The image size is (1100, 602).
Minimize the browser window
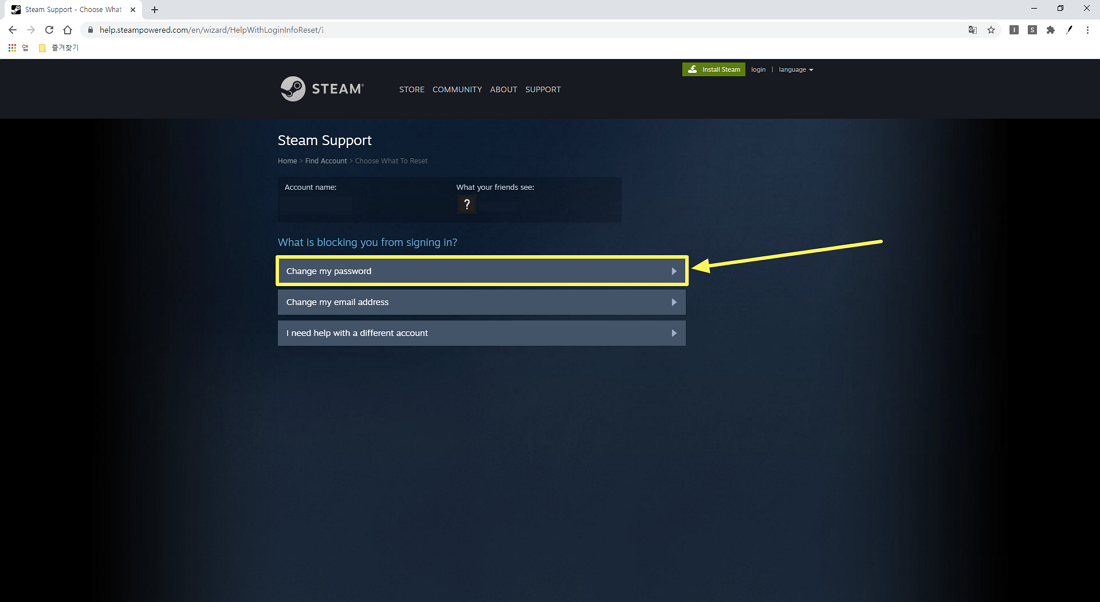(x=1033, y=8)
